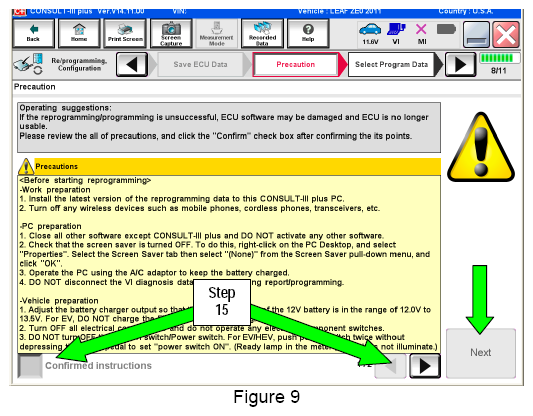Click '<Before starting reprogramming>' text
Viewport: 533px width, 416px height.
(85, 180)
